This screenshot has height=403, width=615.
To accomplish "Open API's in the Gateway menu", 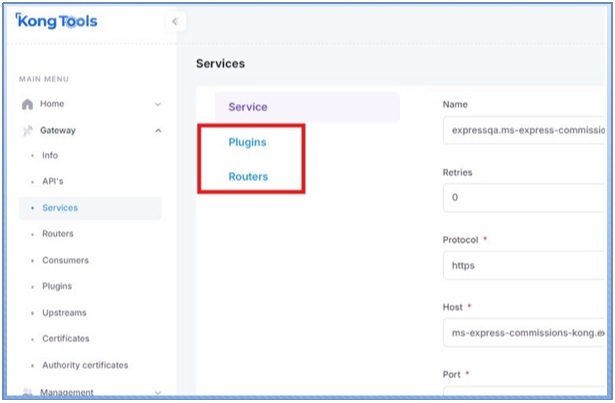I will pyautogui.click(x=52, y=182).
